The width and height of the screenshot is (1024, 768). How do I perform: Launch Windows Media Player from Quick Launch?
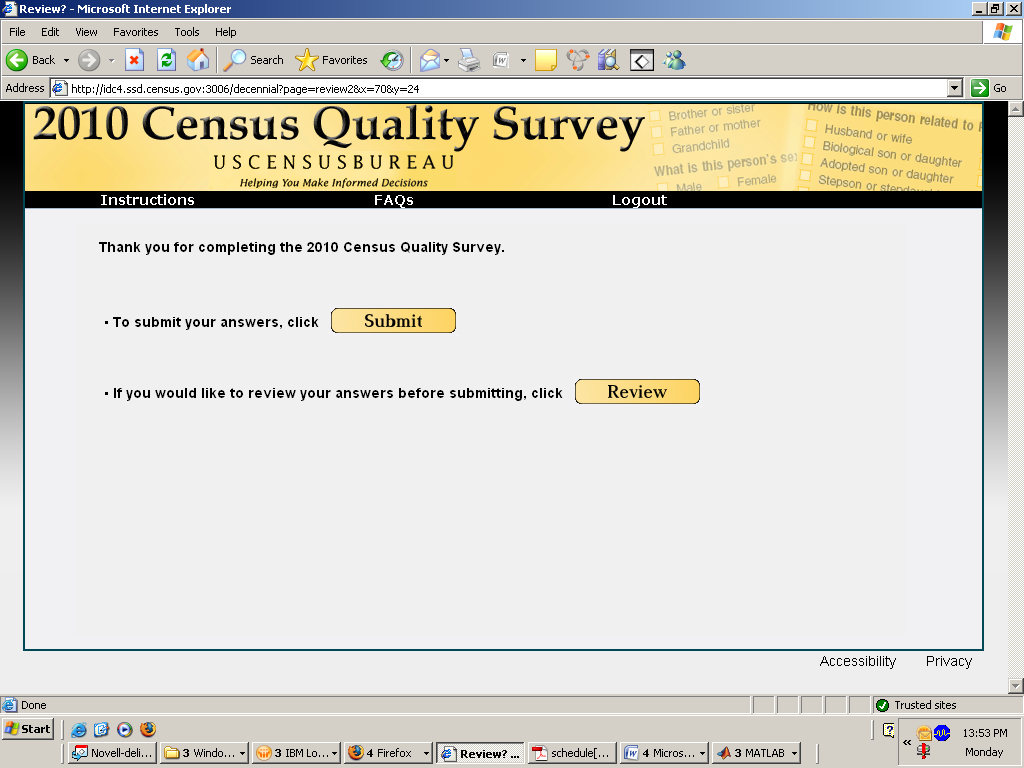click(125, 729)
